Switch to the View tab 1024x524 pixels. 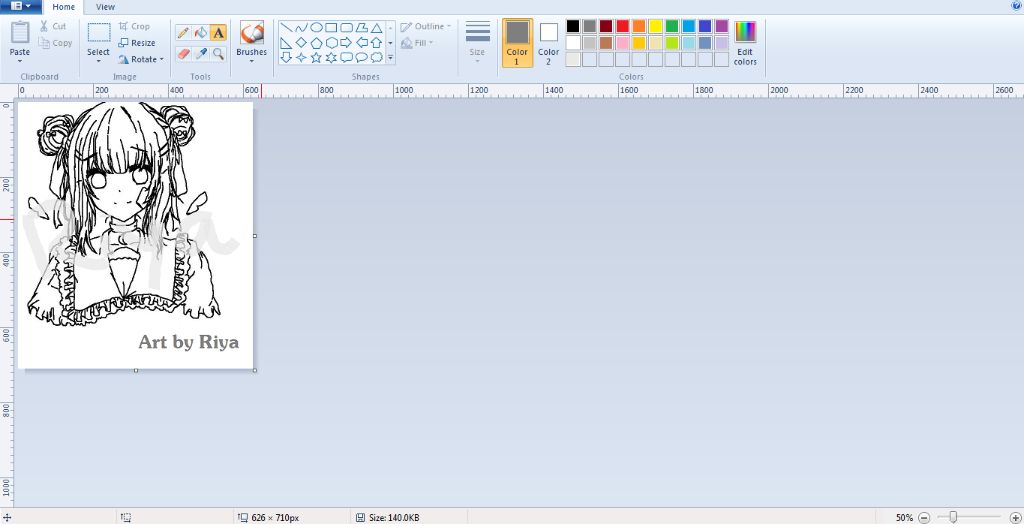(x=105, y=7)
